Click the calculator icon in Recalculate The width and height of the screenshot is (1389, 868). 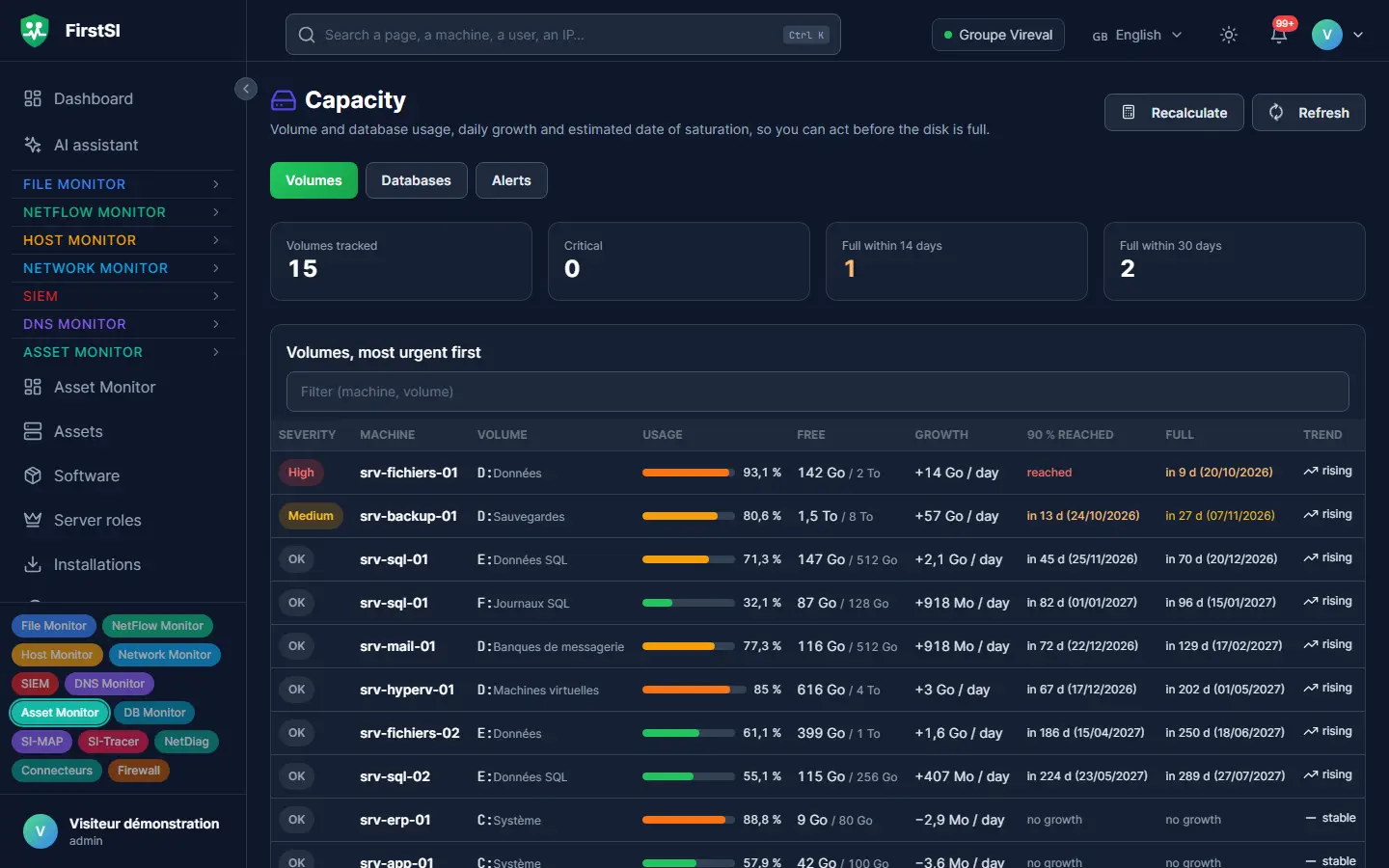click(1129, 113)
